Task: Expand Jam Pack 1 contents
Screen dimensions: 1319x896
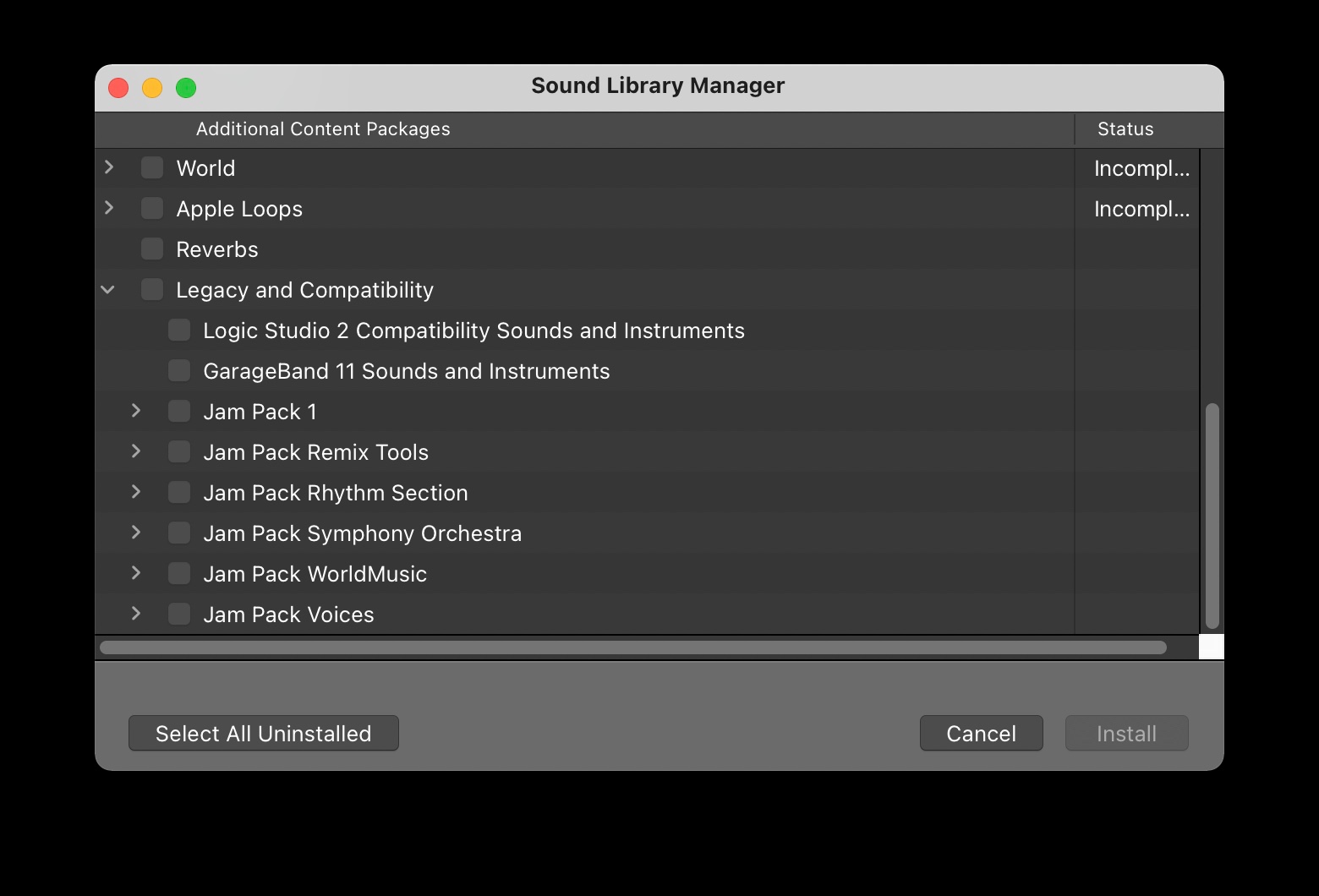Action: pos(136,411)
